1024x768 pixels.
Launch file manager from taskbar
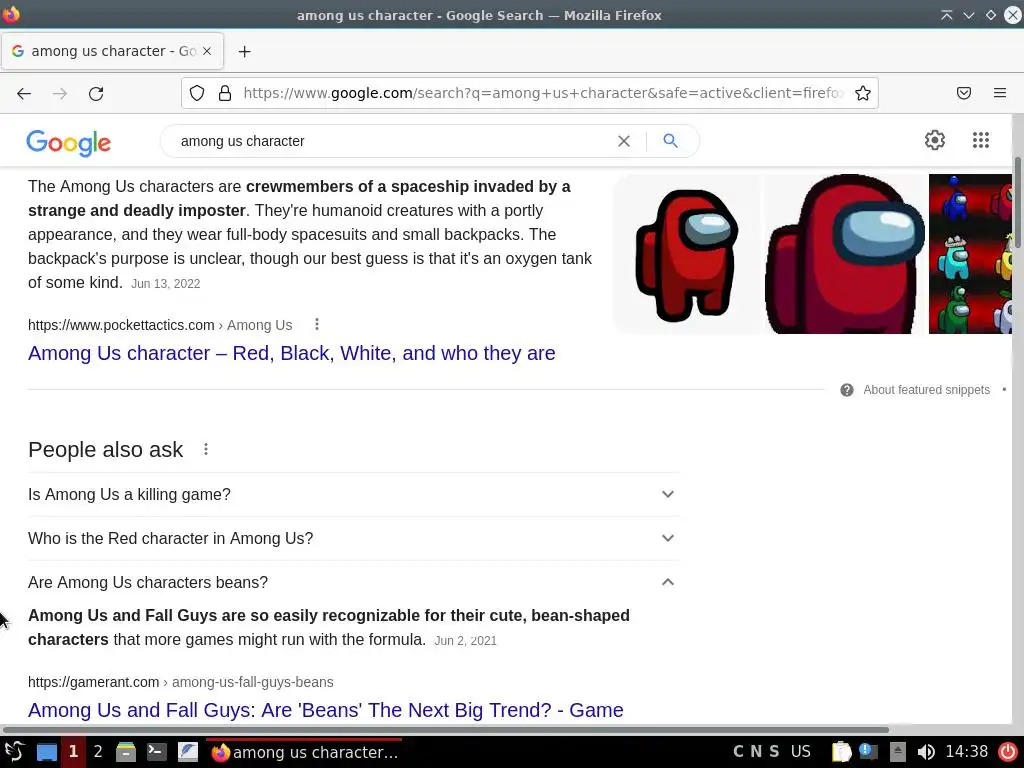[x=125, y=752]
